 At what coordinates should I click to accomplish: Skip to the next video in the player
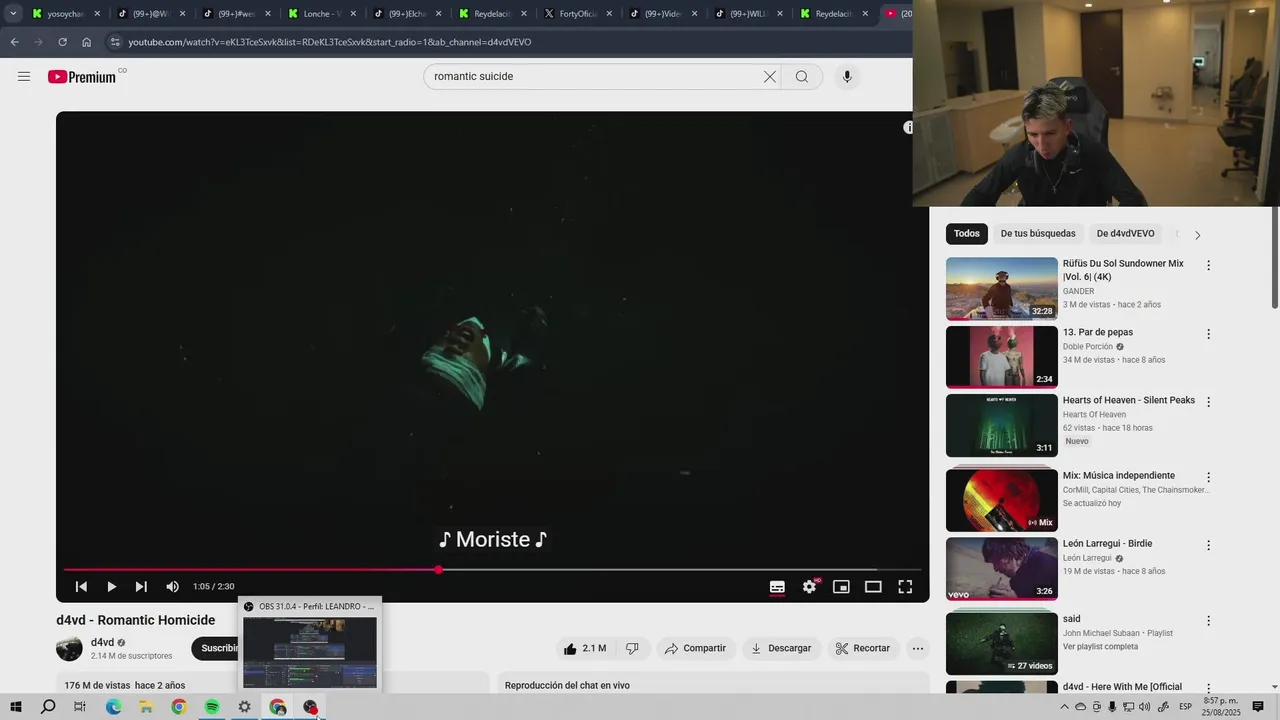pyautogui.click(x=141, y=587)
